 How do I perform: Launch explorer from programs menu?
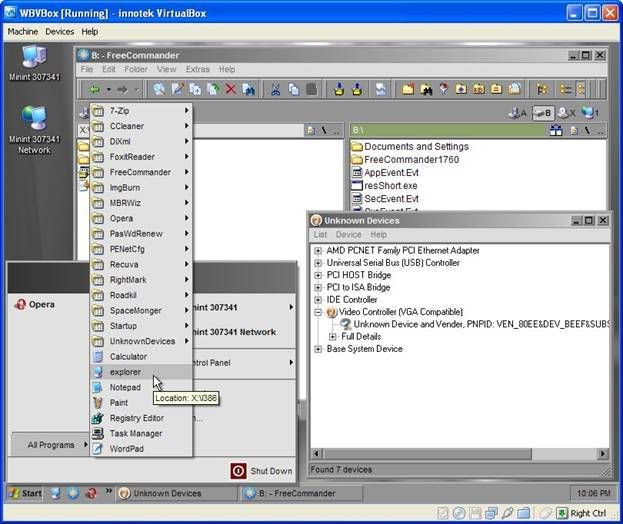pyautogui.click(x=141, y=372)
